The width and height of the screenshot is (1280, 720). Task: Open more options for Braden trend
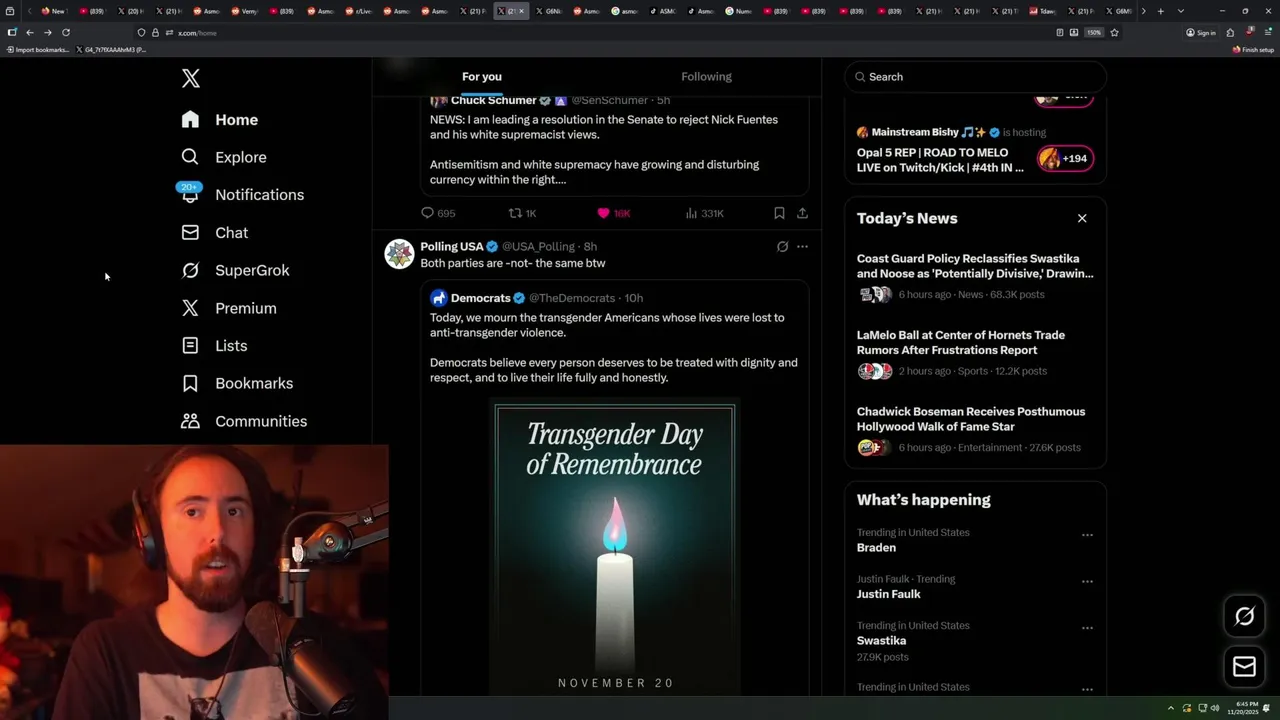(1087, 535)
